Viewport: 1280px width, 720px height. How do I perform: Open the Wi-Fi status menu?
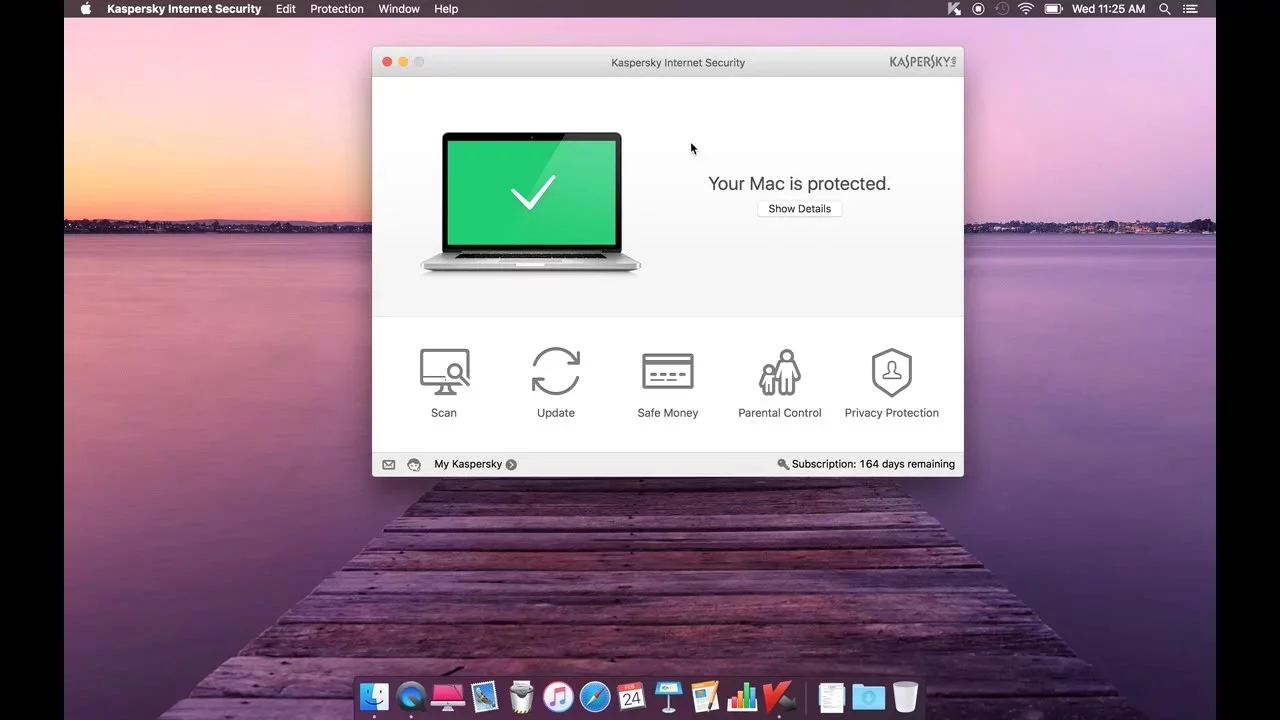pos(1026,9)
